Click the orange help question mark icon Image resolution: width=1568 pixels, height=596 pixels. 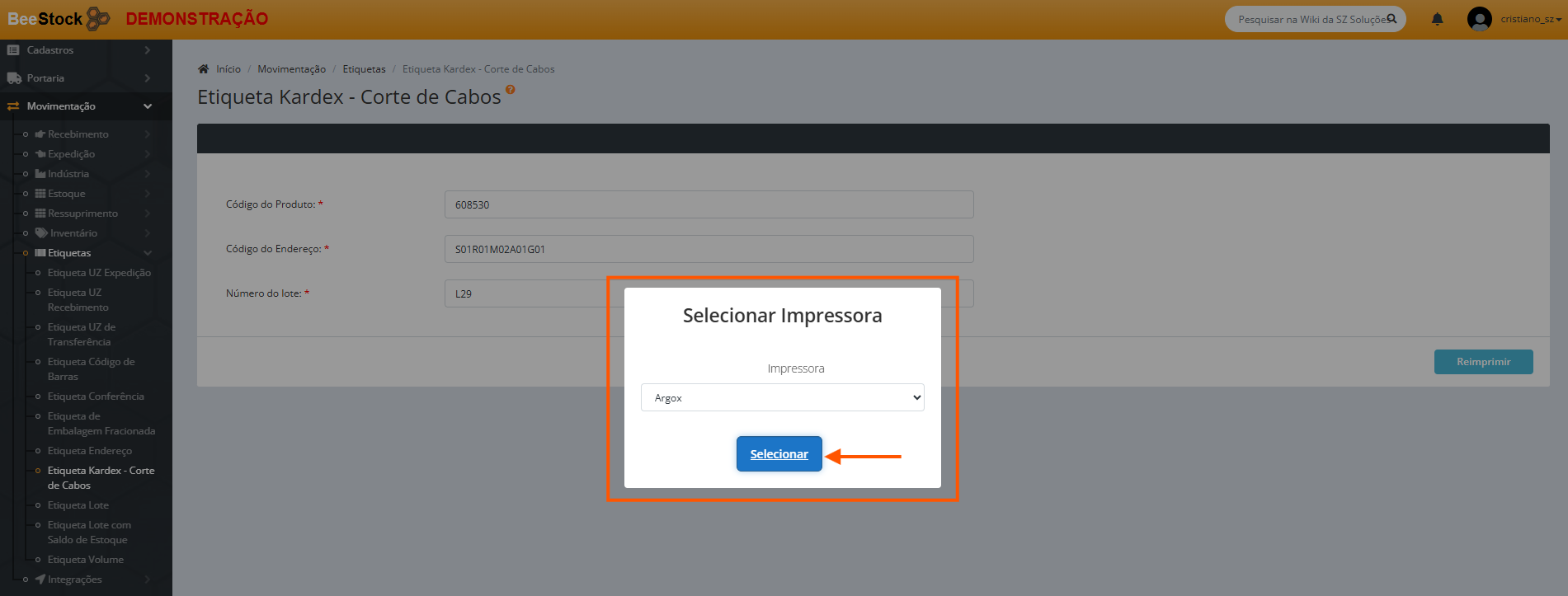click(511, 90)
